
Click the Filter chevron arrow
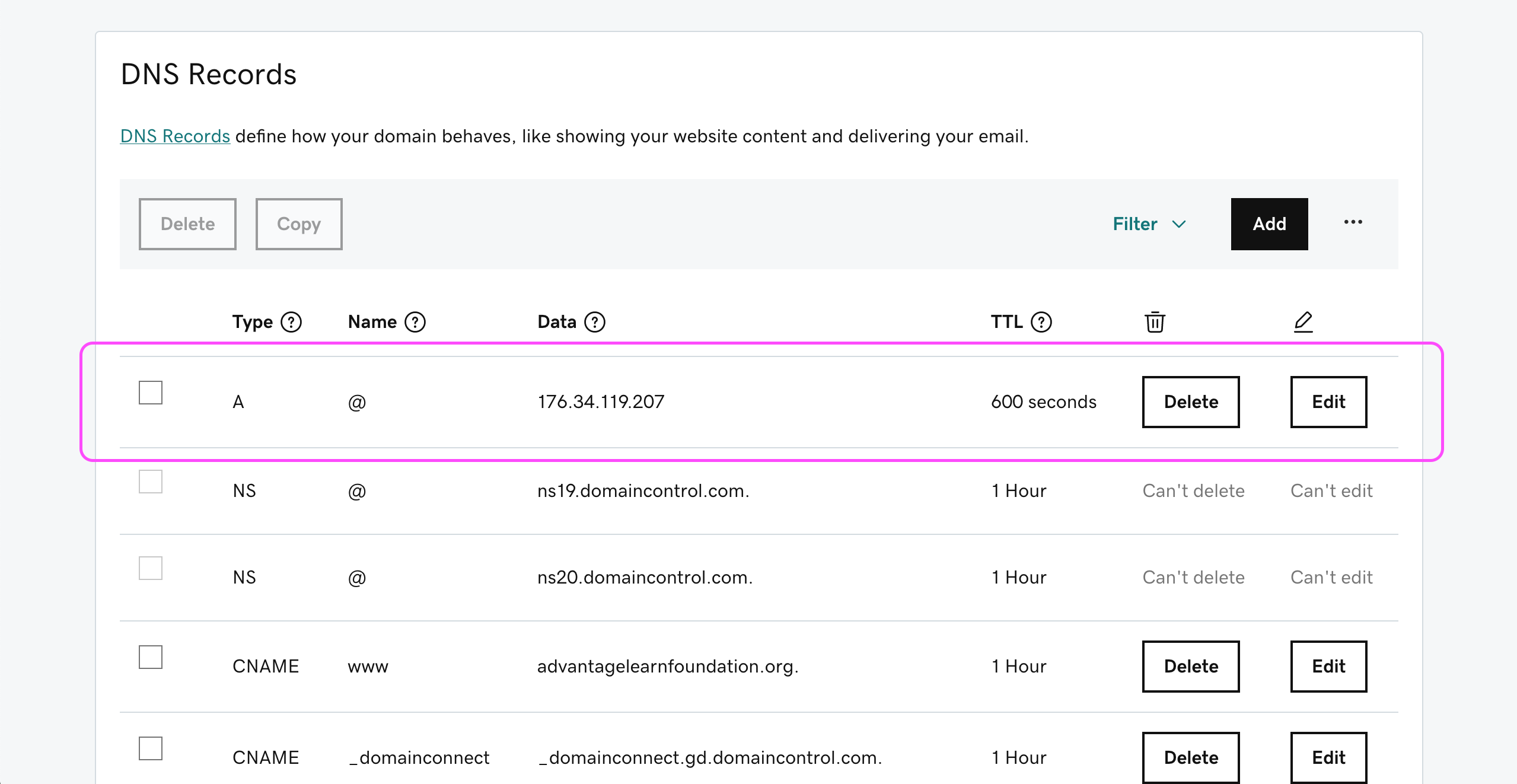point(1179,224)
